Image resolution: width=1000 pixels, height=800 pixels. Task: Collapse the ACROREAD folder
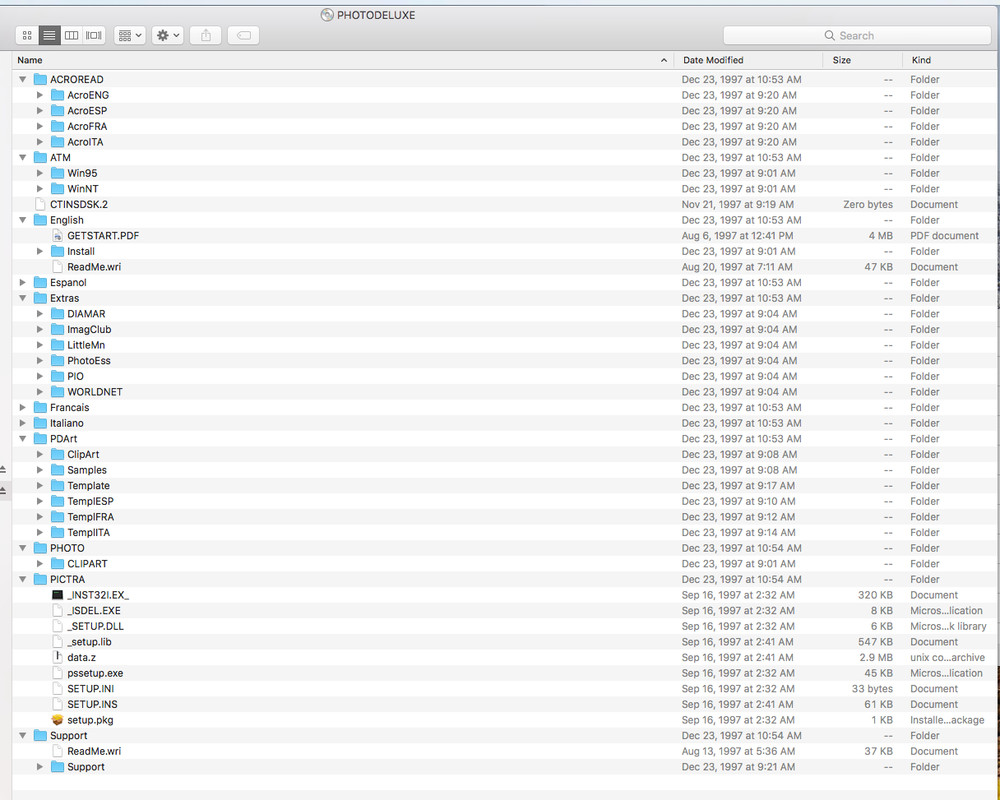click(x=23, y=79)
